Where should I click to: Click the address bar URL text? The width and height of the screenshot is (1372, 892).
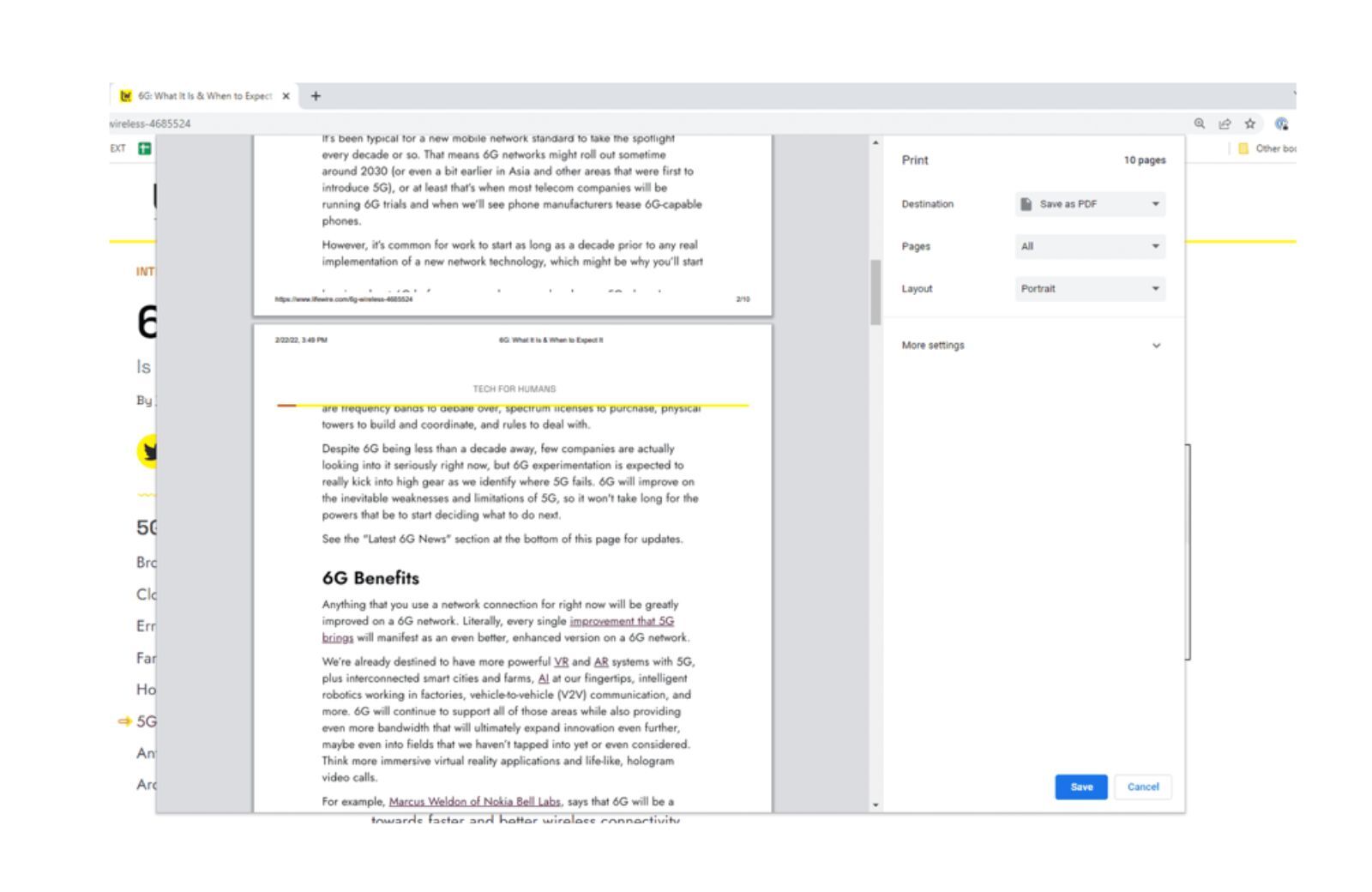(151, 124)
